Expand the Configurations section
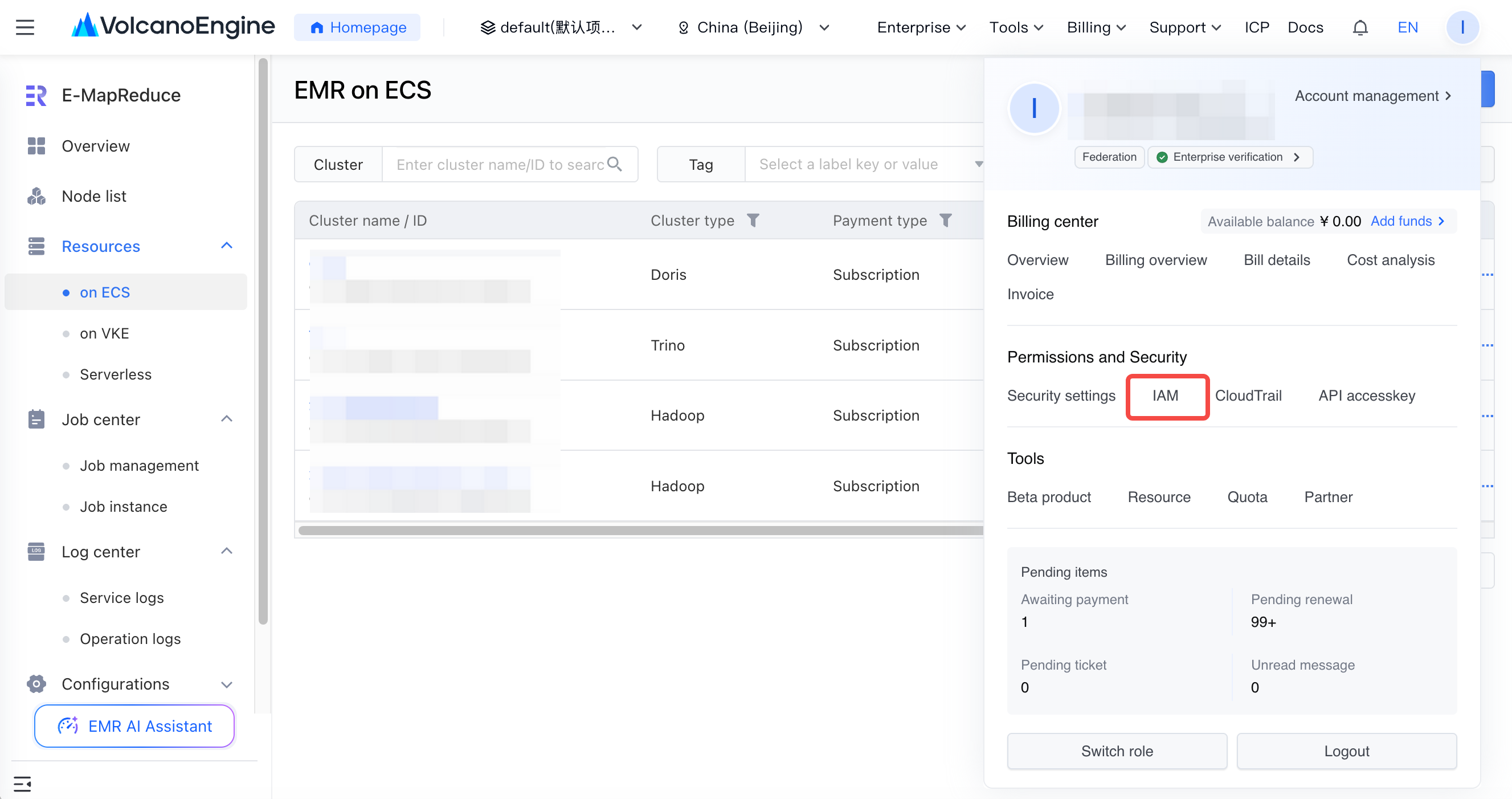 point(227,684)
